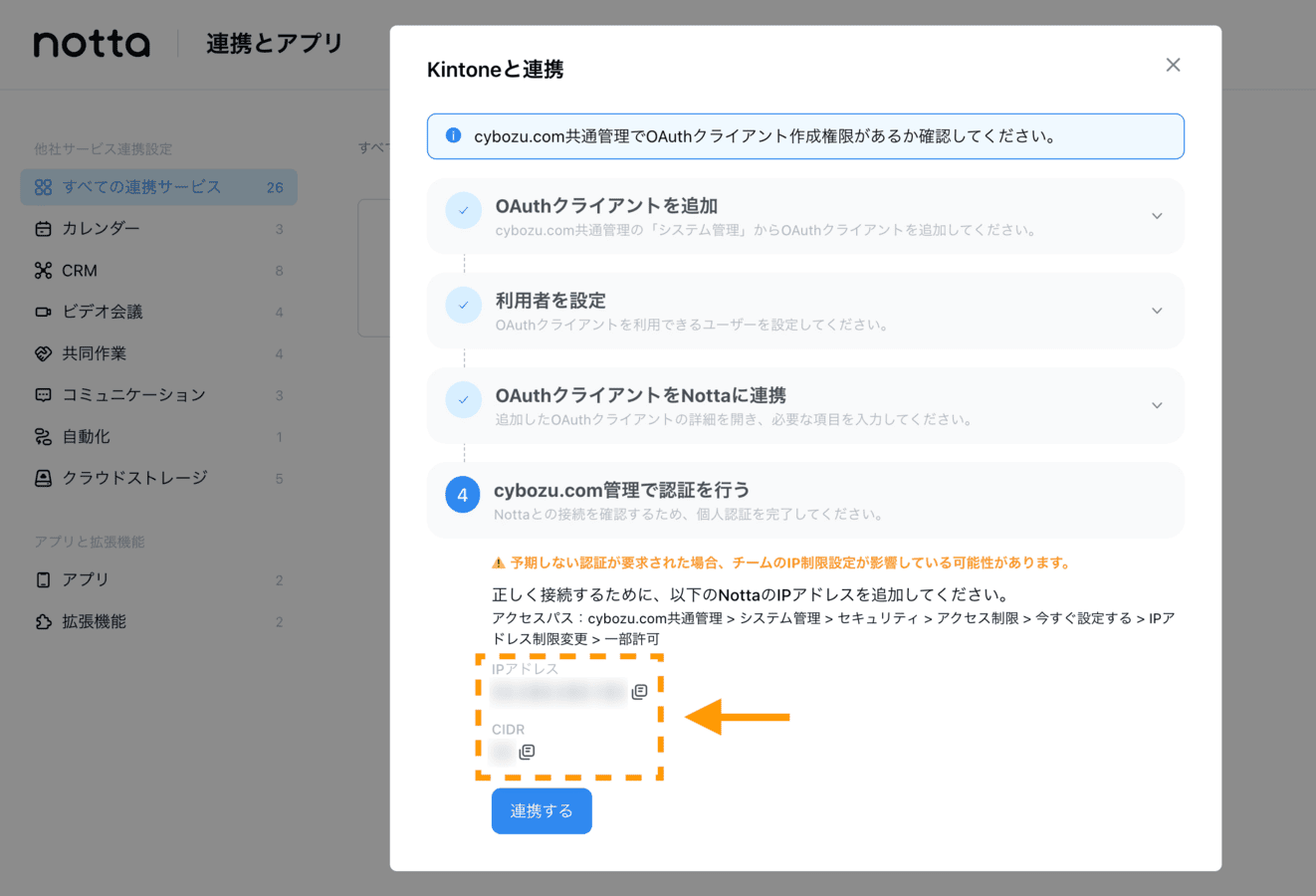
Task: Open the アプリ section
Action: tap(158, 579)
